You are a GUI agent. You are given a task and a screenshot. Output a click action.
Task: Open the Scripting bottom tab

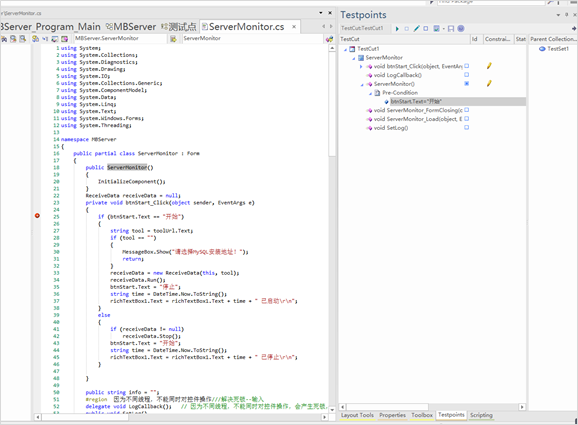point(481,415)
